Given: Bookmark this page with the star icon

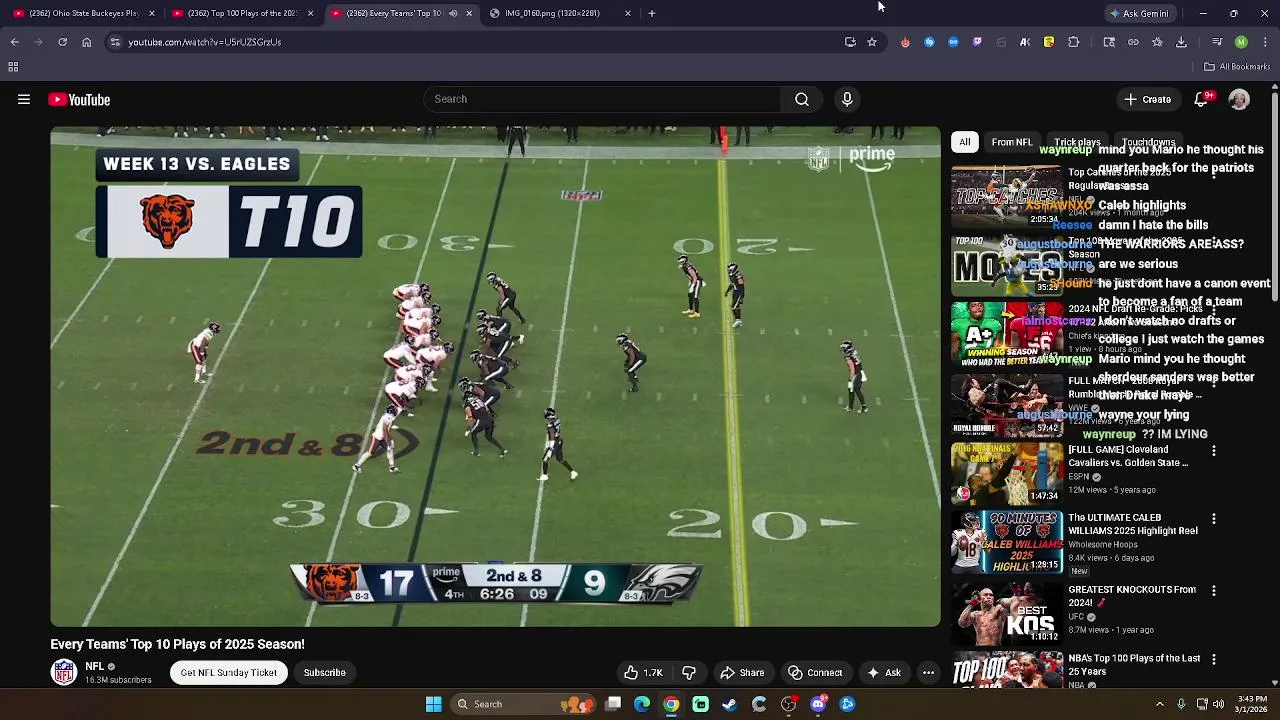Looking at the screenshot, I should click(x=872, y=42).
